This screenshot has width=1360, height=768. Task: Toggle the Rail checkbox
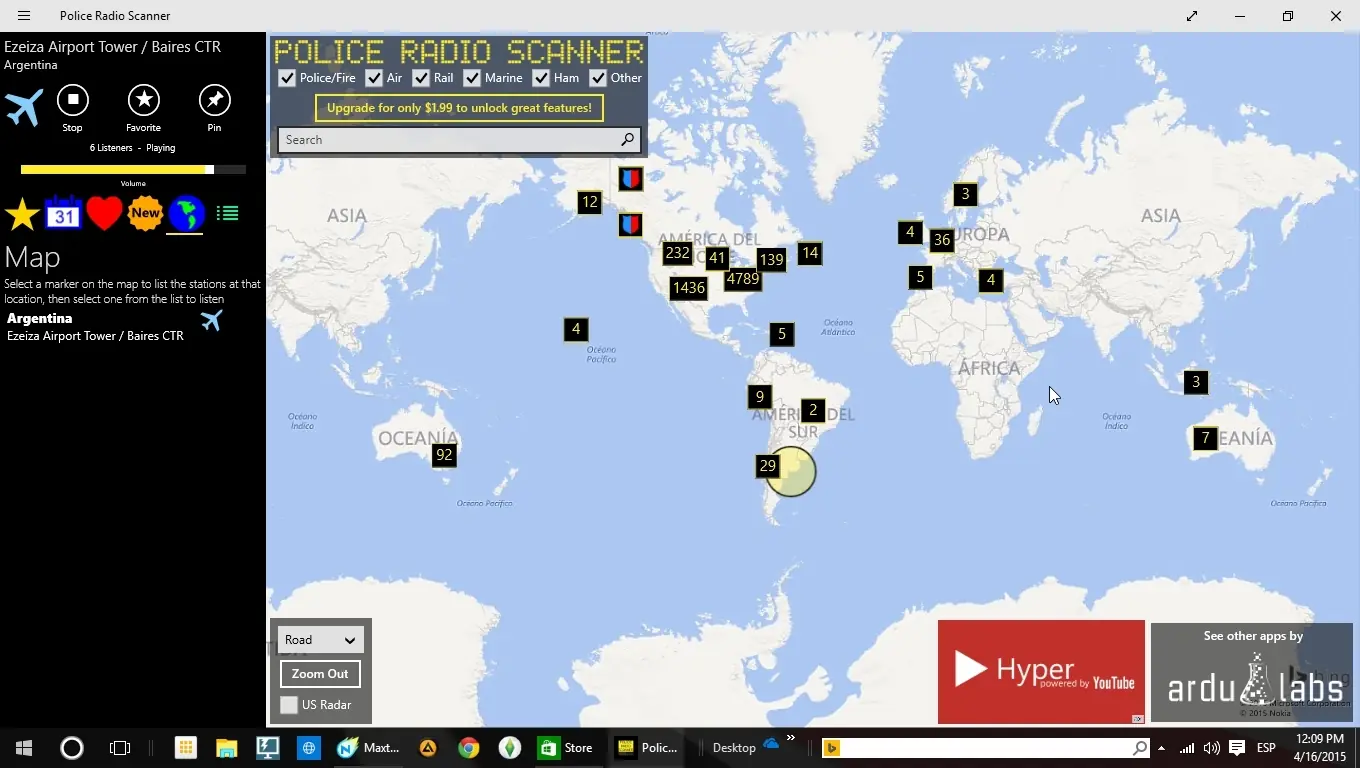coord(421,78)
